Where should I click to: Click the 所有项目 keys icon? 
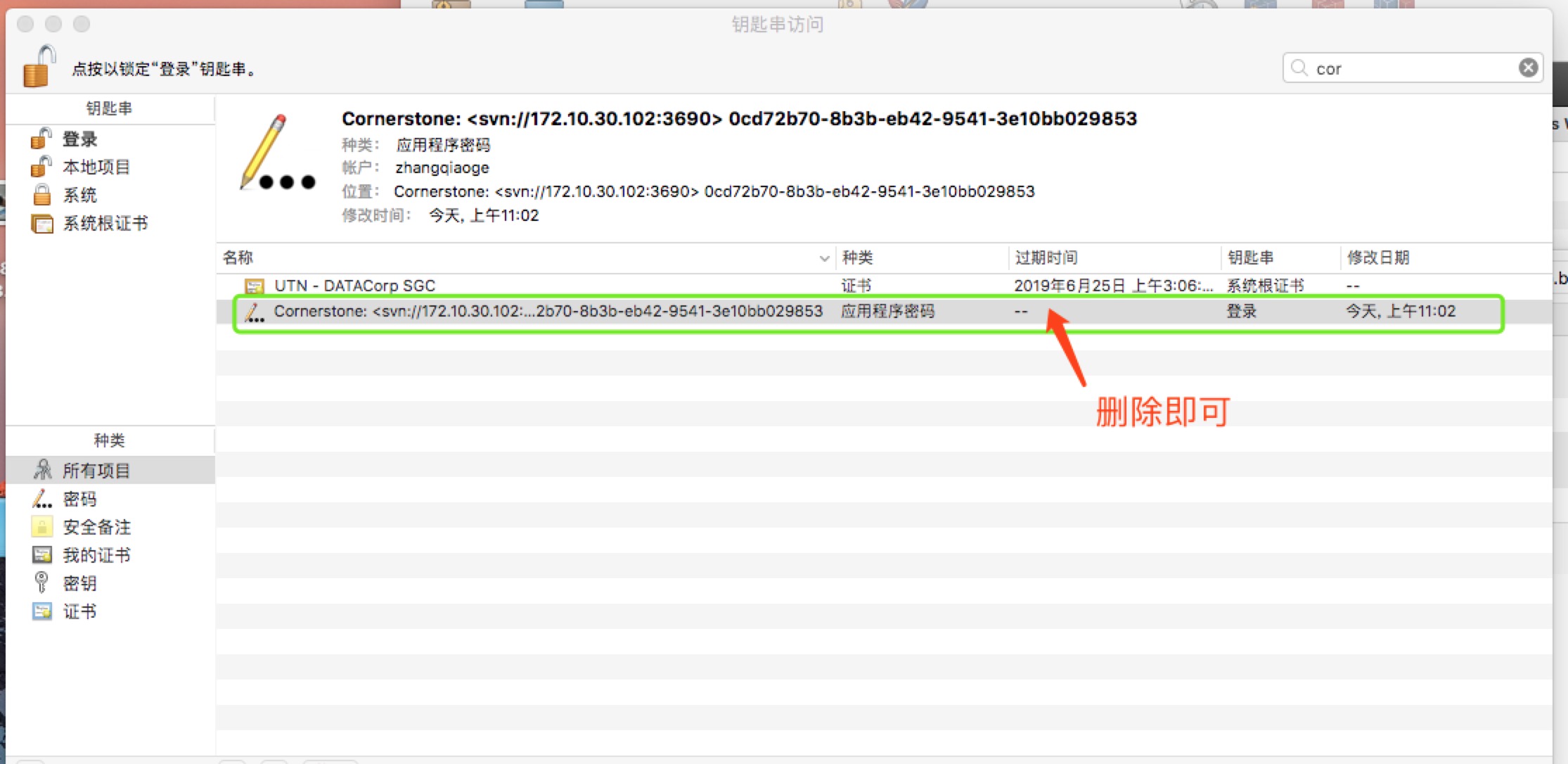click(42, 469)
